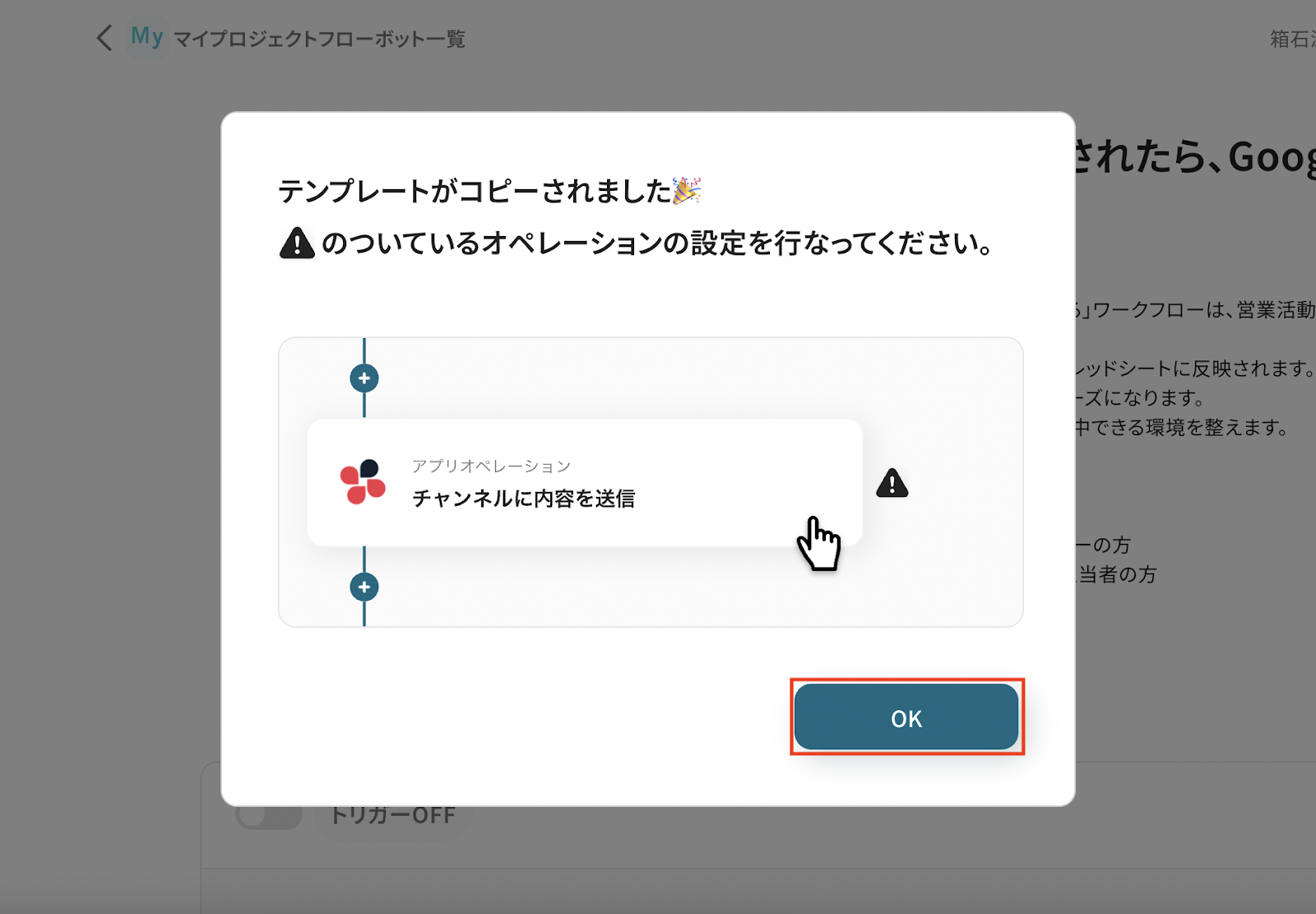
Task: Go back using the top-left chevron arrow
Action: (104, 38)
